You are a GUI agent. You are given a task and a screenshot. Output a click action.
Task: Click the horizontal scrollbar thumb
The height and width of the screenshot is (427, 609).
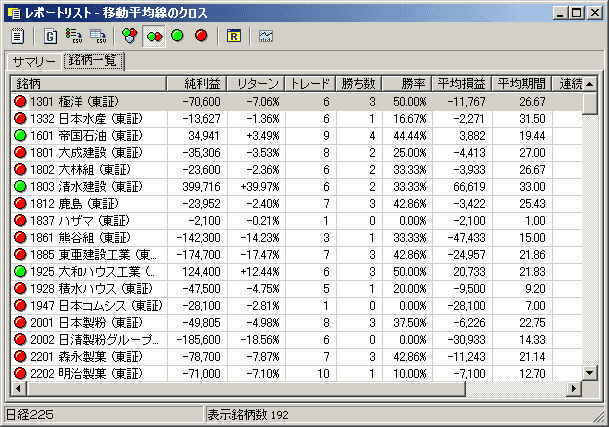pyautogui.click(x=246, y=389)
